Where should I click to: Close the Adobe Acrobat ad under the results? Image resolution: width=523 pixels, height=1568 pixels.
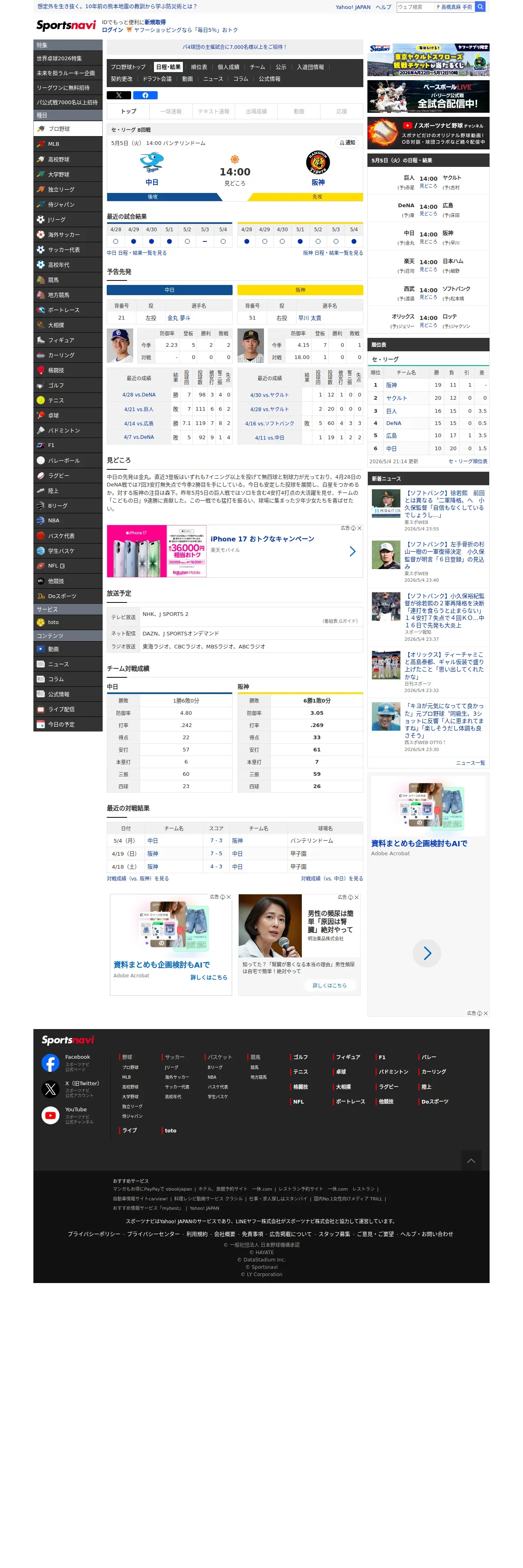click(229, 897)
